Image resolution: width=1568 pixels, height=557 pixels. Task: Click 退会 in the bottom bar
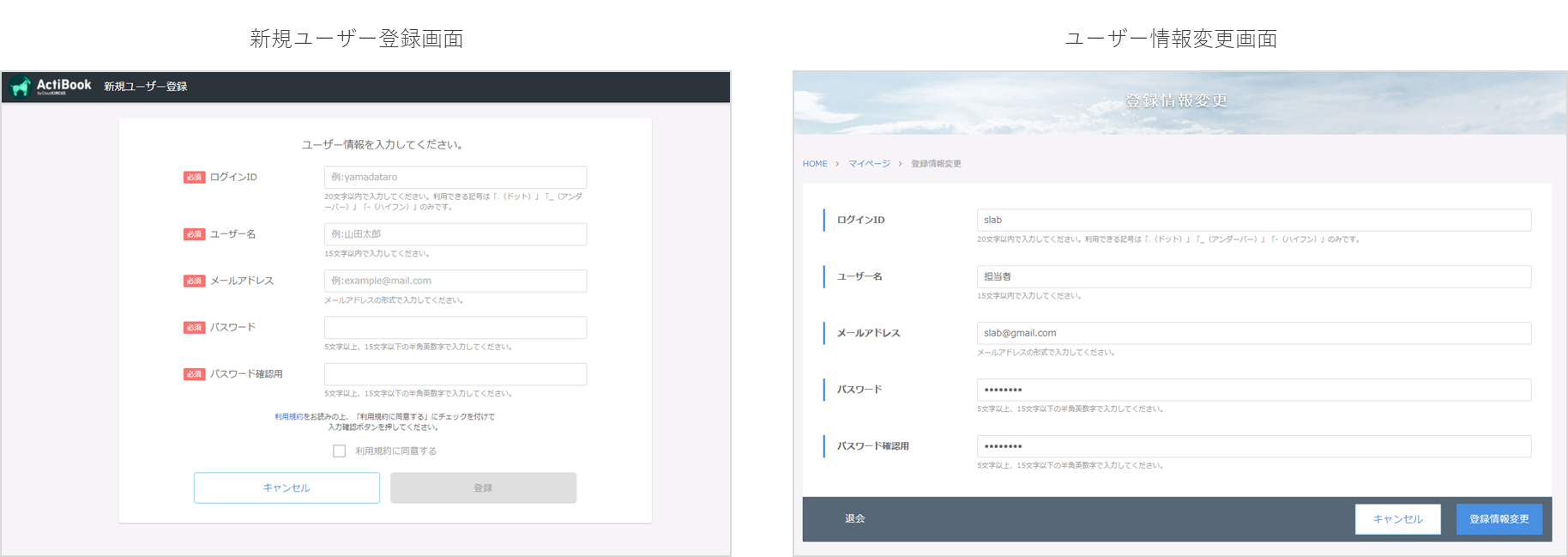[854, 518]
